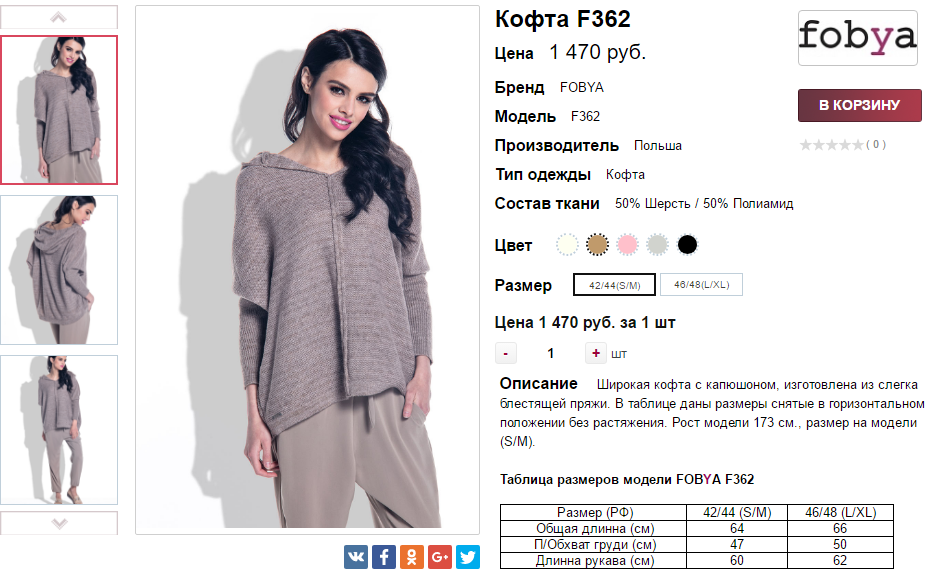
Task: Rate product using the star rating
Action: (831, 145)
